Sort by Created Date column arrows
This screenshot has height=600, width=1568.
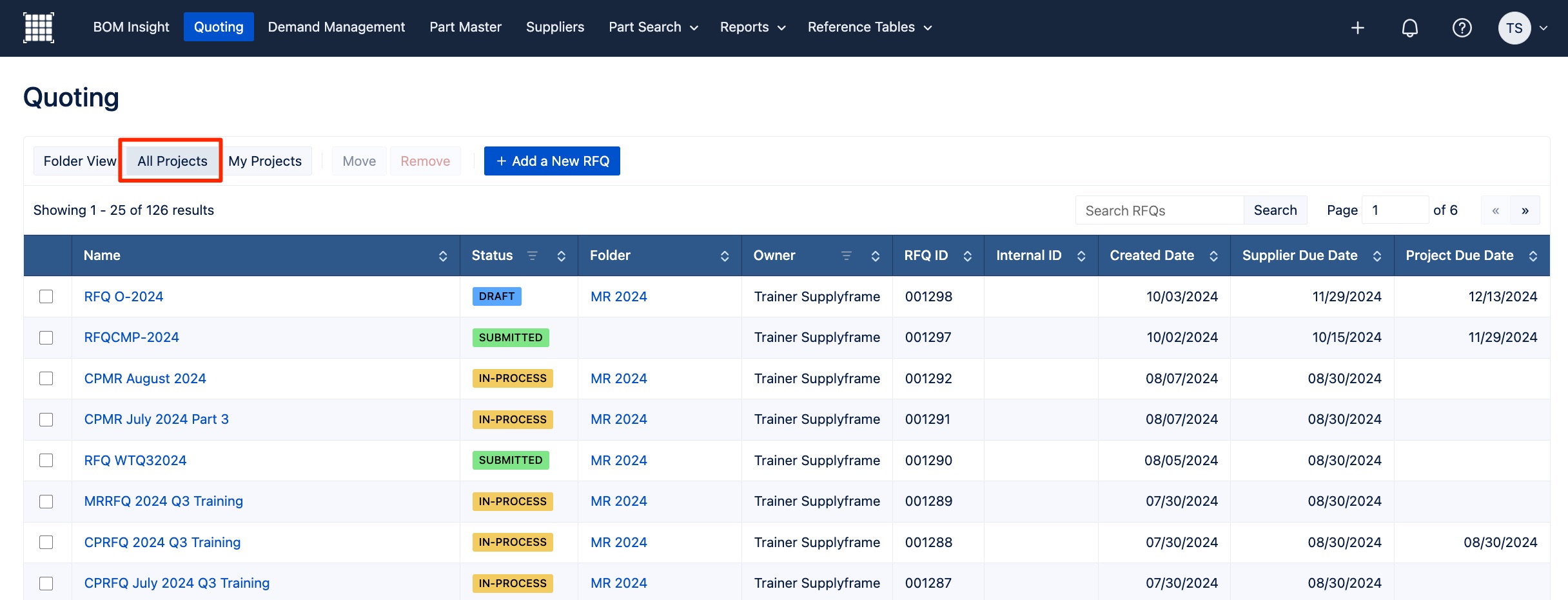(x=1213, y=256)
